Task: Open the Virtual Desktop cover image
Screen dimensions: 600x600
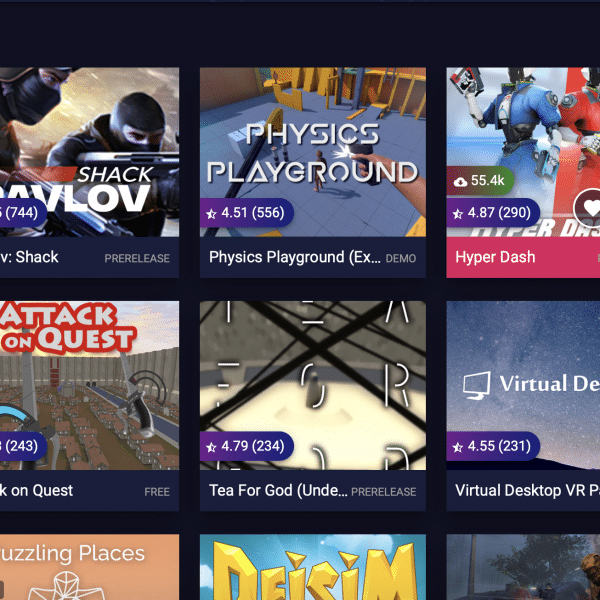Action: coord(523,385)
